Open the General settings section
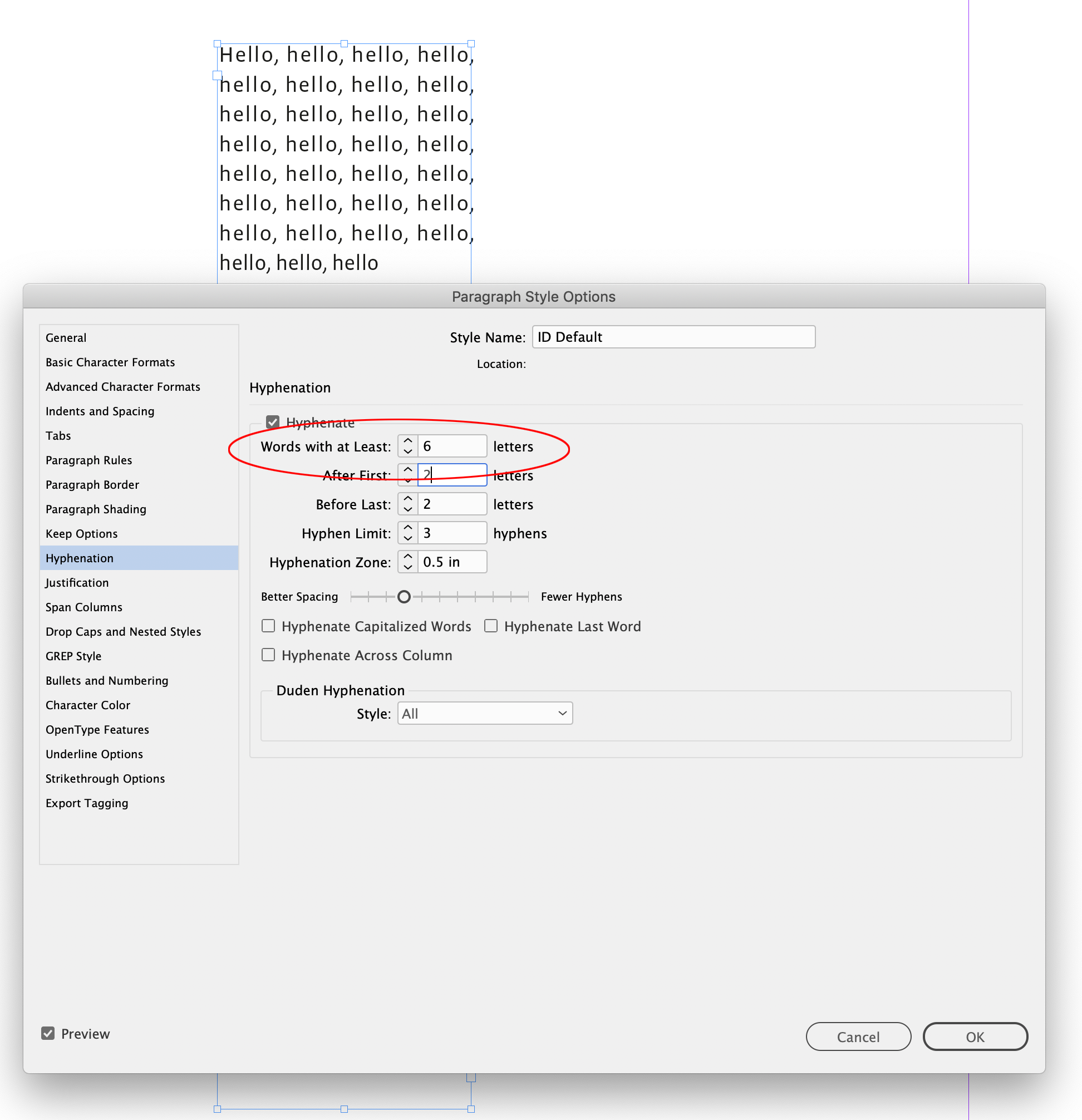Image resolution: width=1082 pixels, height=1120 pixels. pos(66,337)
